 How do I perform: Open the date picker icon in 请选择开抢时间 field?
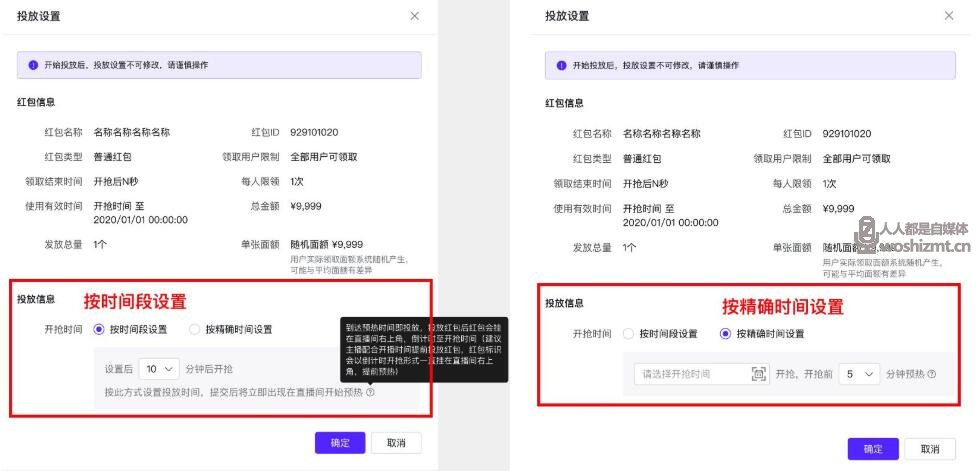(758, 374)
